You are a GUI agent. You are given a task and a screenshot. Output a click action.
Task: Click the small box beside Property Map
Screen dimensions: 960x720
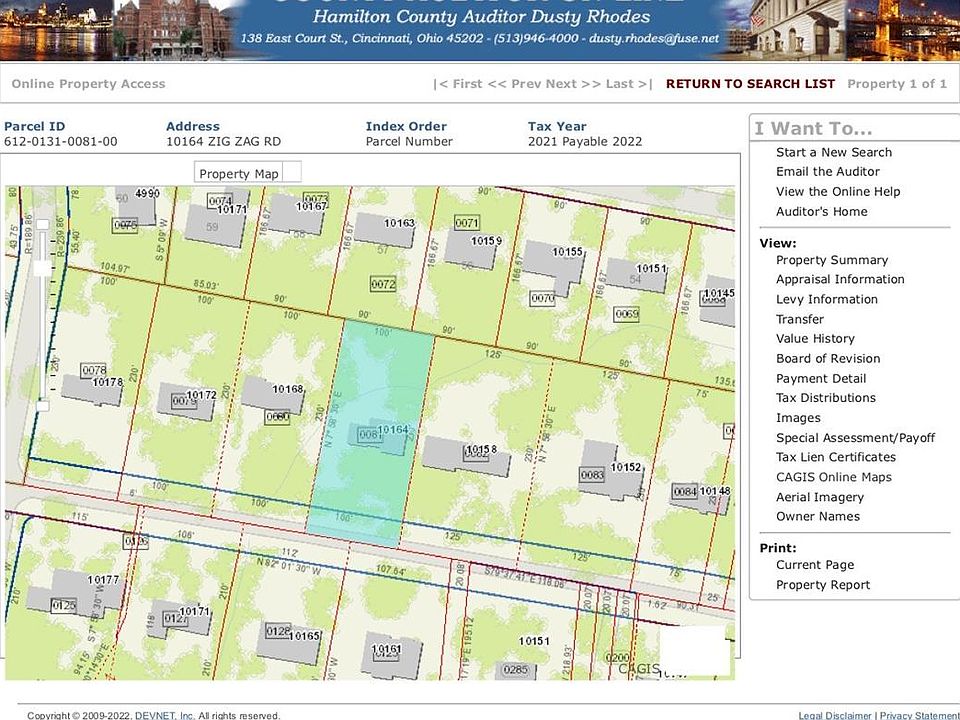coord(291,172)
